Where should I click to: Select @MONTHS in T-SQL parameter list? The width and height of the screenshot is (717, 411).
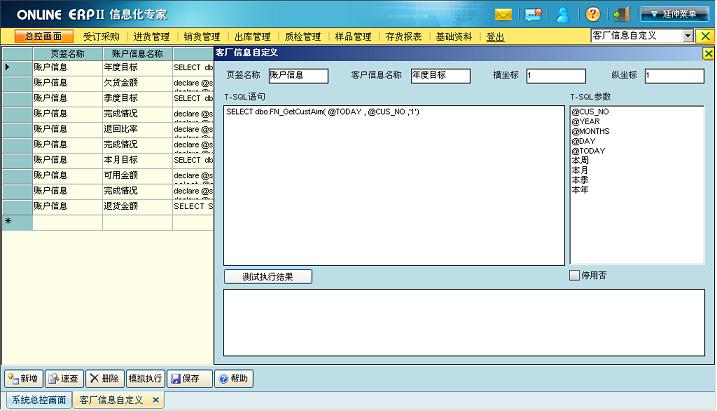tap(590, 131)
